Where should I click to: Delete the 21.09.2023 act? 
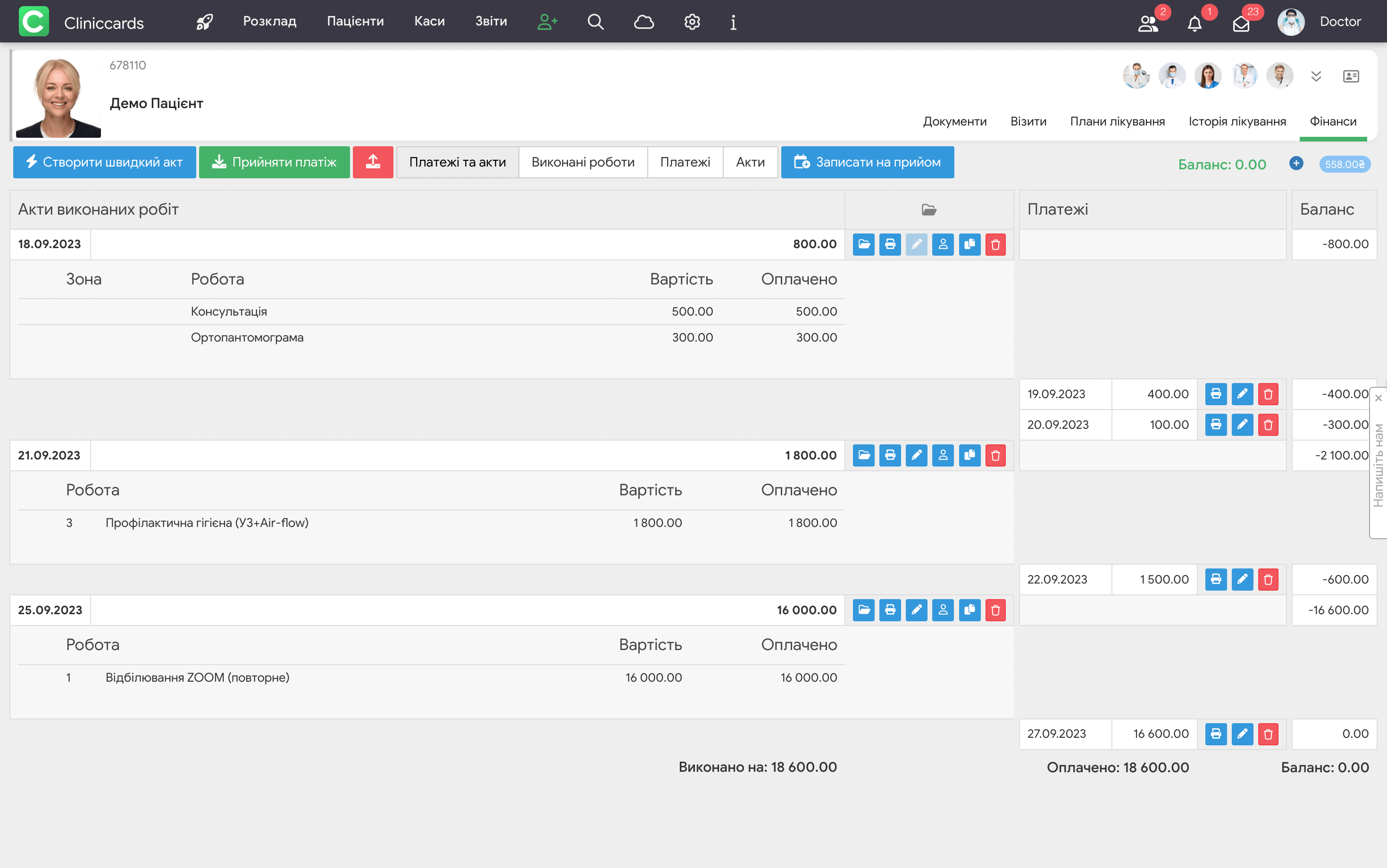[995, 456]
